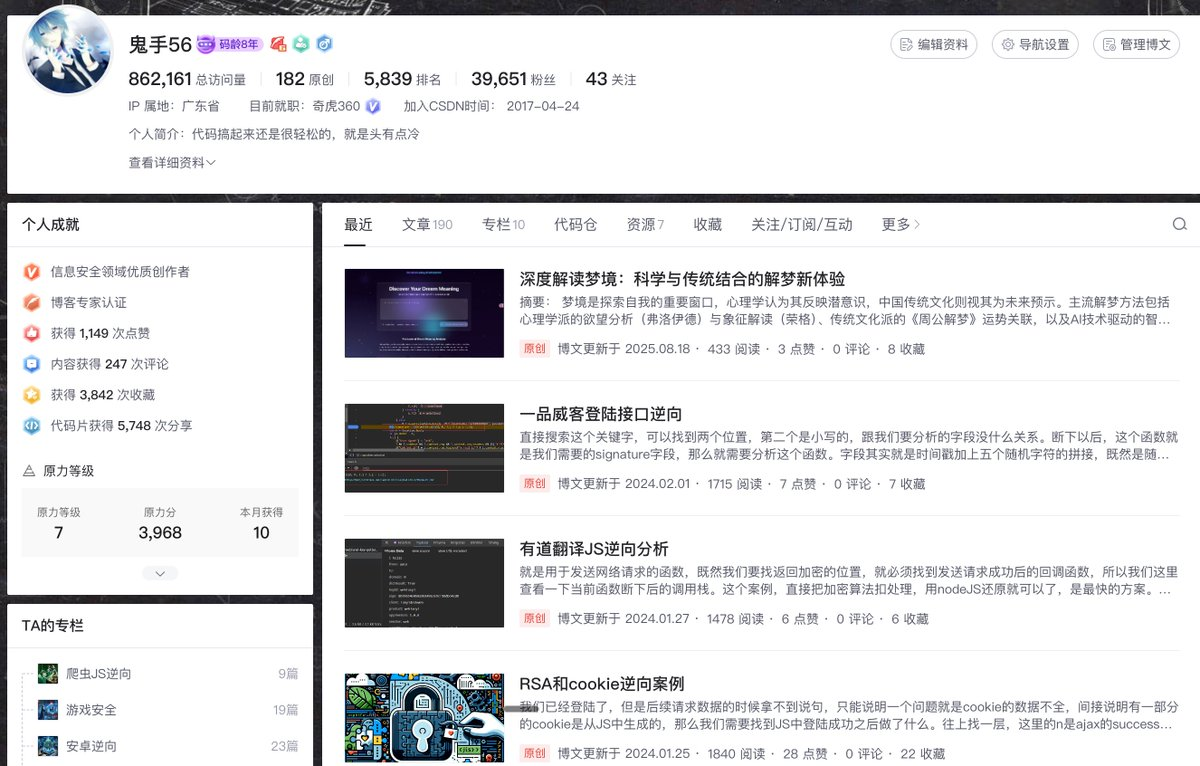Open article 深度解读梦境：科学与传统结合的解梦新体验
The image size is (1200, 766).
[x=682, y=279]
